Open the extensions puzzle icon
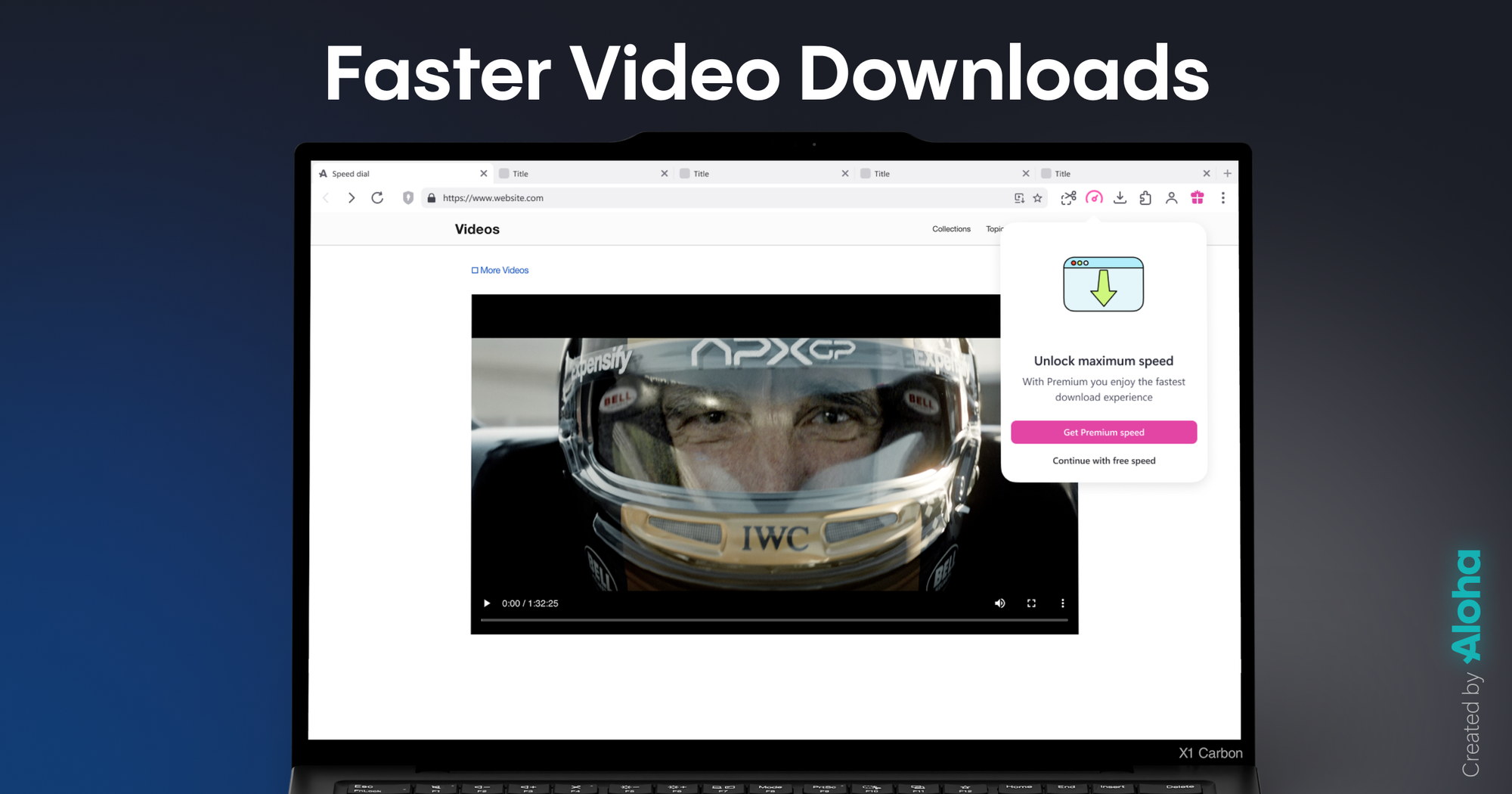The image size is (1512, 794). 1145,197
